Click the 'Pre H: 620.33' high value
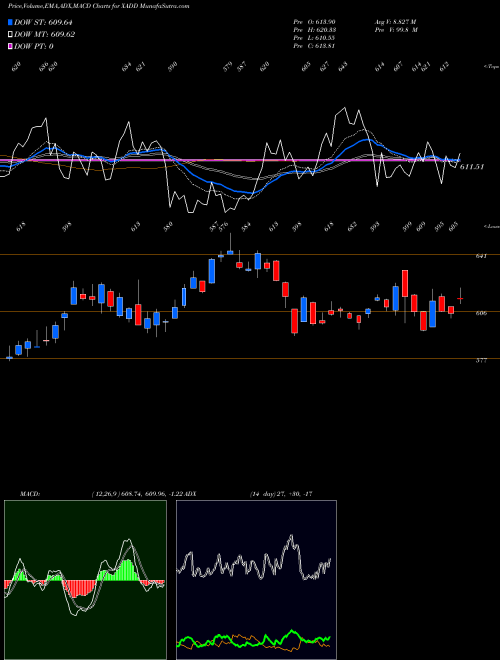The width and height of the screenshot is (500, 660). click(314, 30)
